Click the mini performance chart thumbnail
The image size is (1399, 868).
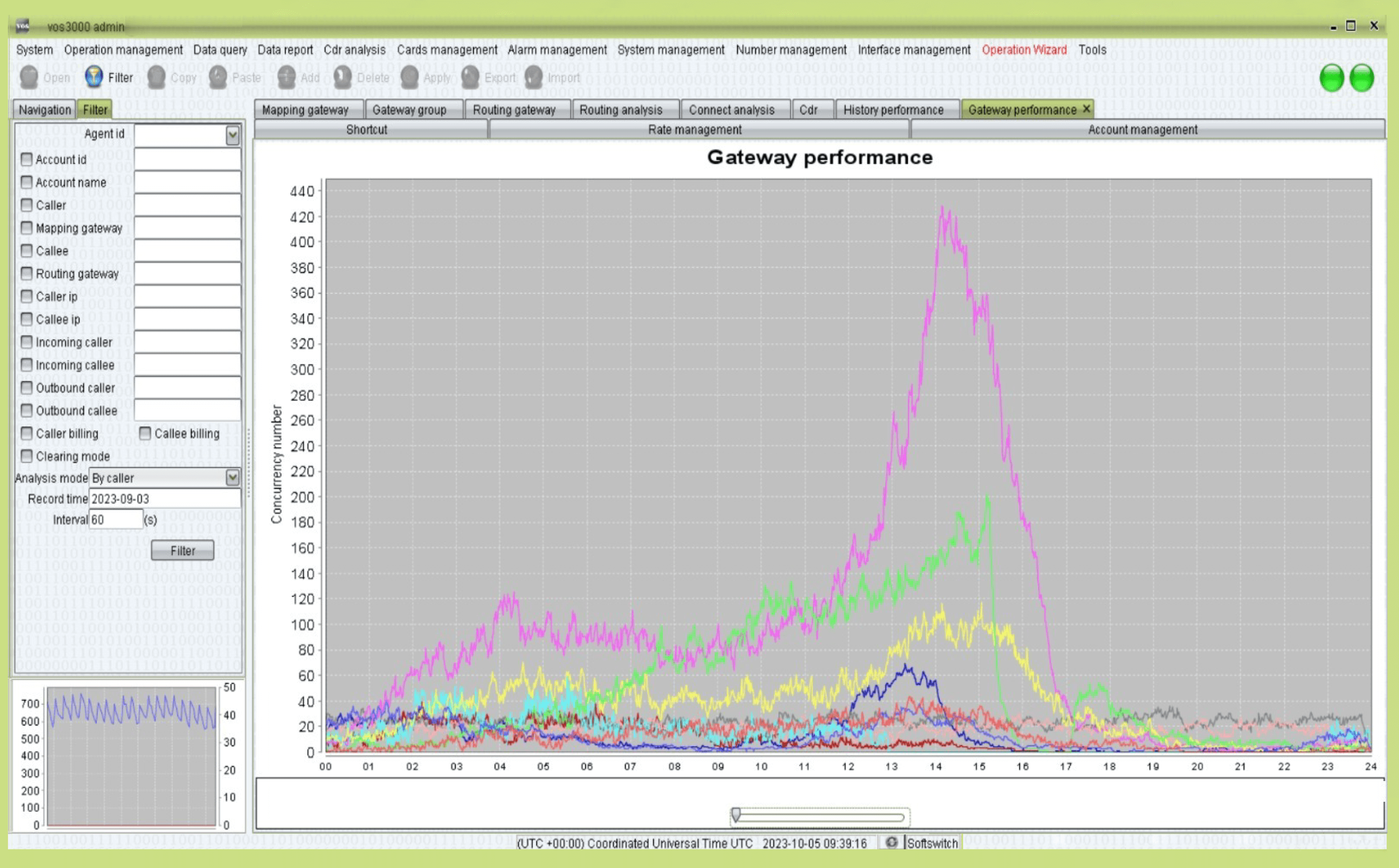tap(131, 757)
